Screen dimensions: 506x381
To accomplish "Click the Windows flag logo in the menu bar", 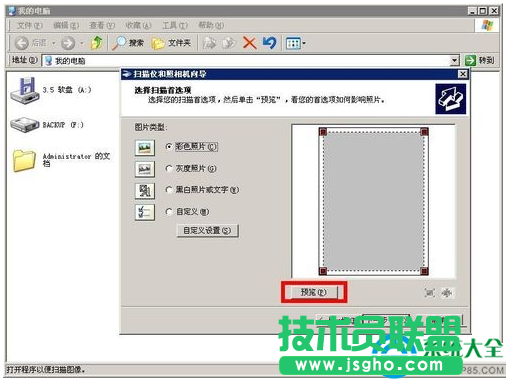I will pyautogui.click(x=487, y=25).
